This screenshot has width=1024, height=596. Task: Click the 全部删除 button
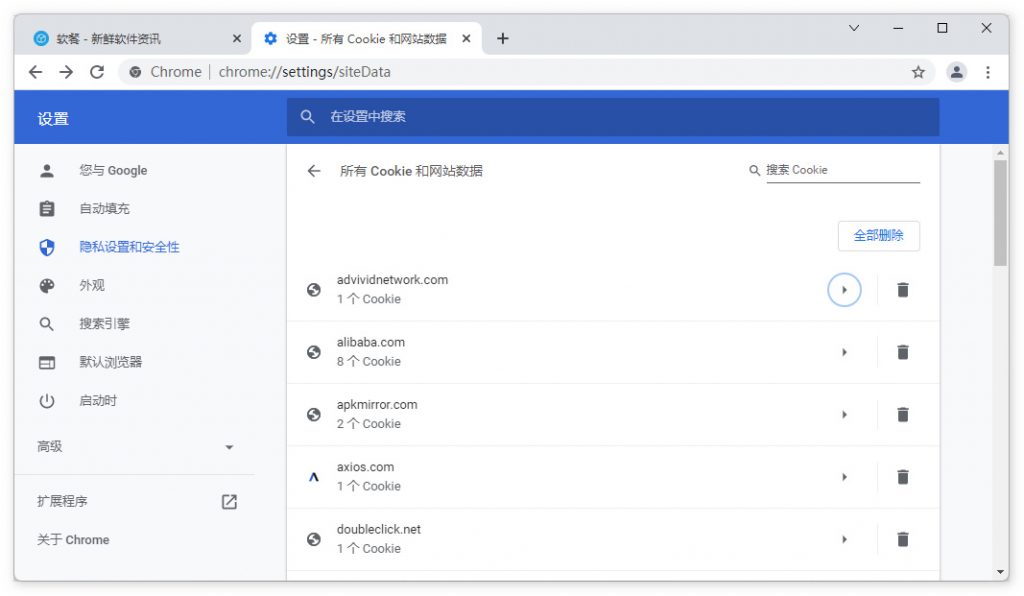click(x=880, y=236)
